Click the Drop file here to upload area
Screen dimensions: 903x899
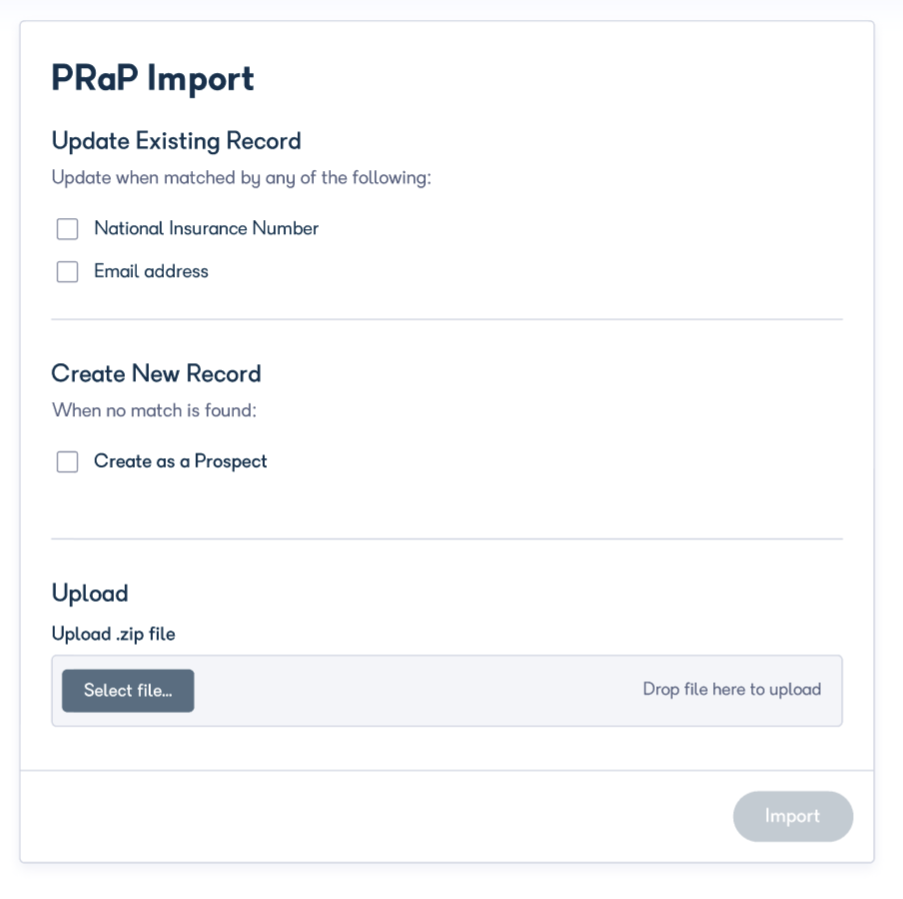[x=732, y=690]
